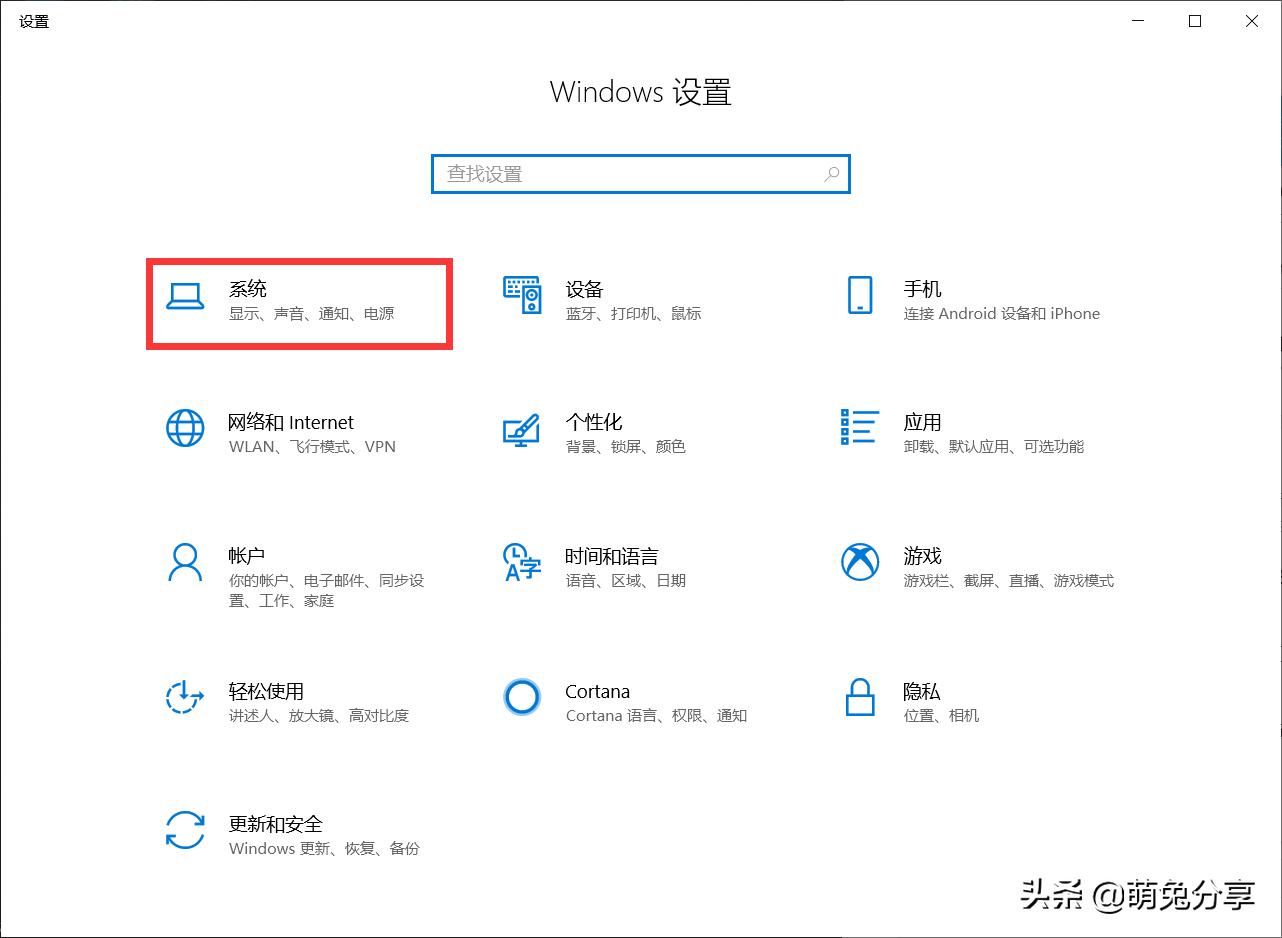Click the Windows 更新、恢复、备份 subtitle
The height and width of the screenshot is (938, 1282).
(324, 848)
